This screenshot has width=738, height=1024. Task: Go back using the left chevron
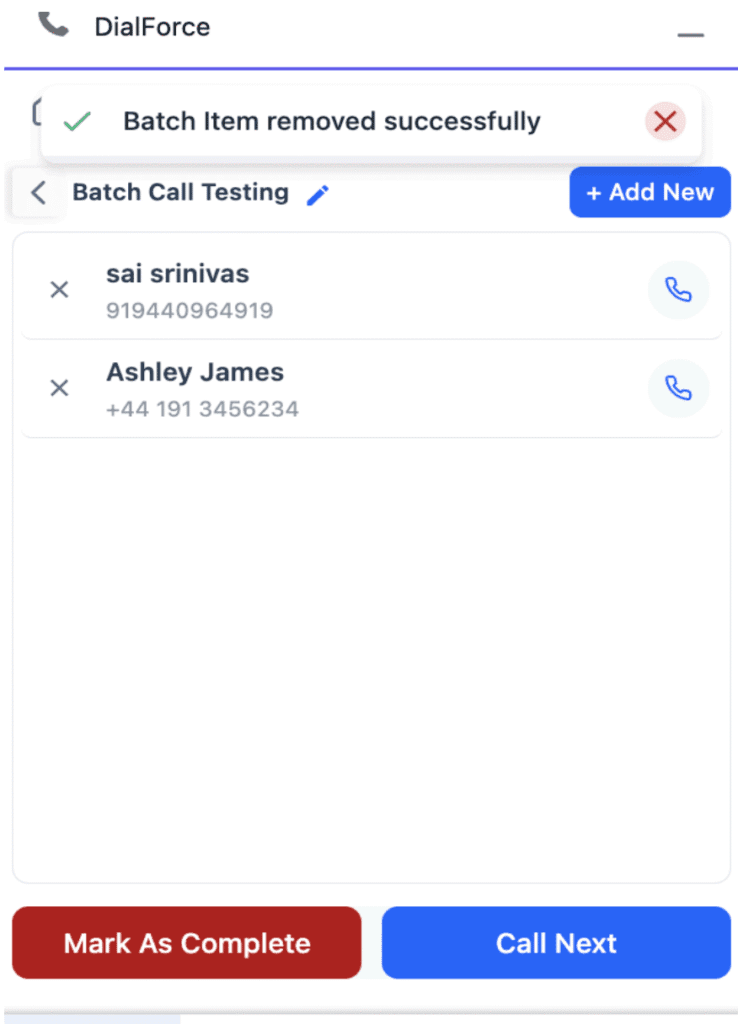point(38,192)
